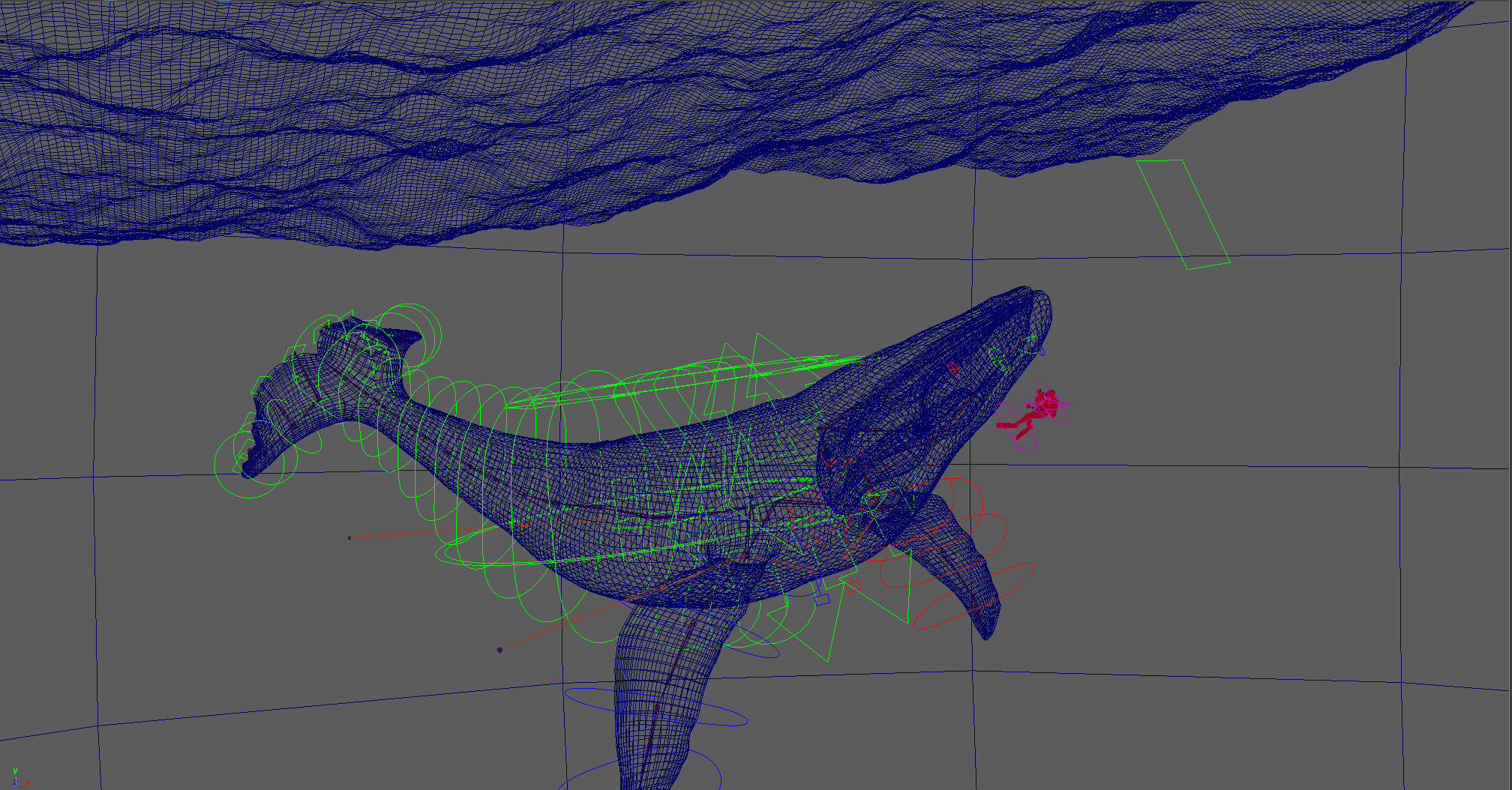The height and width of the screenshot is (790, 1512).
Task: Select the small red control on whale's head
Action: pyautogui.click(x=953, y=369)
